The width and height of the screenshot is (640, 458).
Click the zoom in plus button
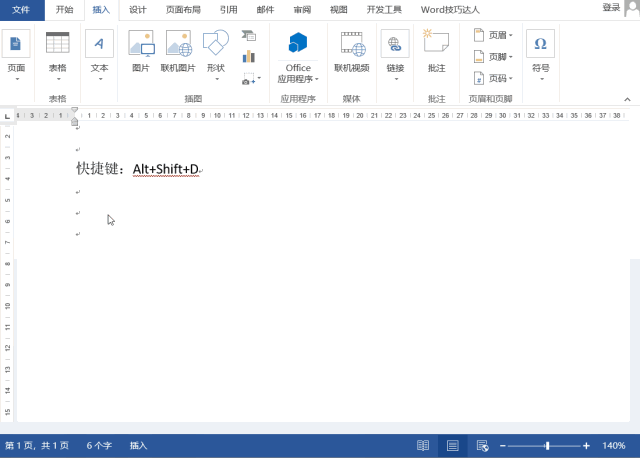[586, 446]
